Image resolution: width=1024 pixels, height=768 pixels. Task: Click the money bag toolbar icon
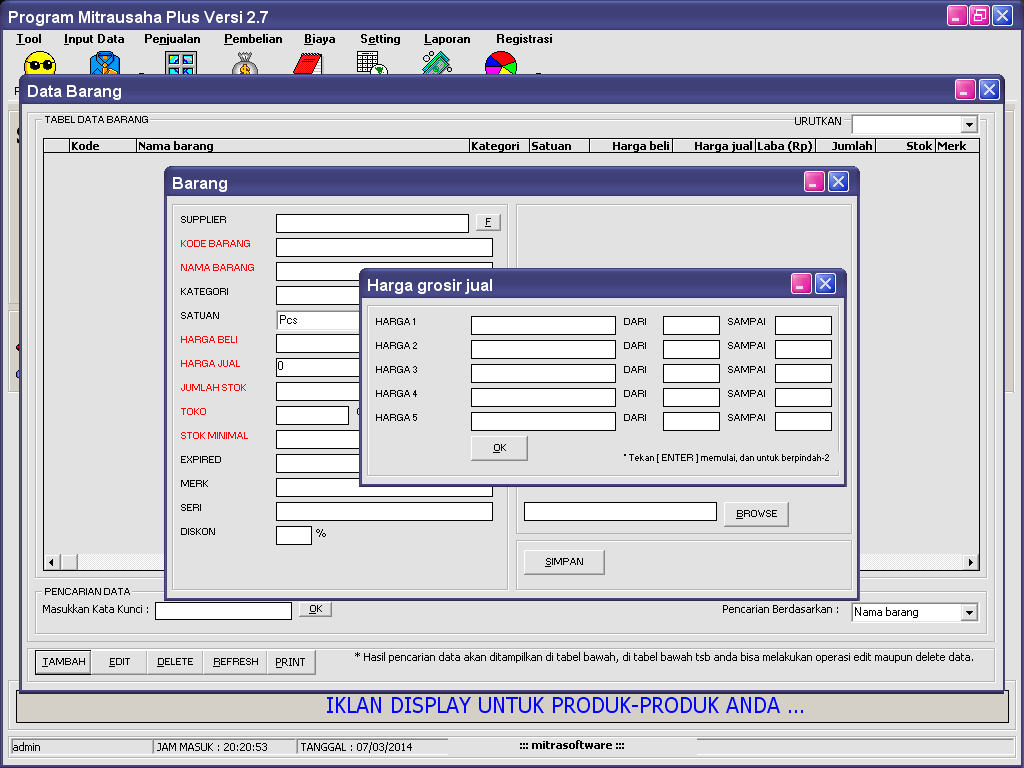point(244,63)
